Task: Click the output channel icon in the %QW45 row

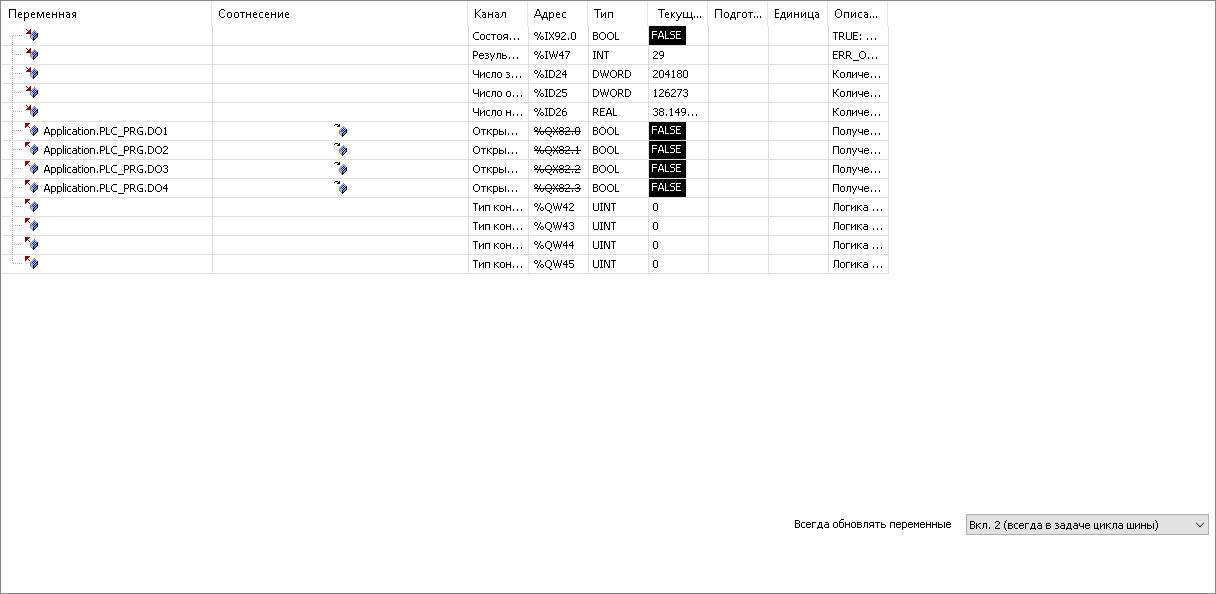Action: pyautogui.click(x=32, y=264)
